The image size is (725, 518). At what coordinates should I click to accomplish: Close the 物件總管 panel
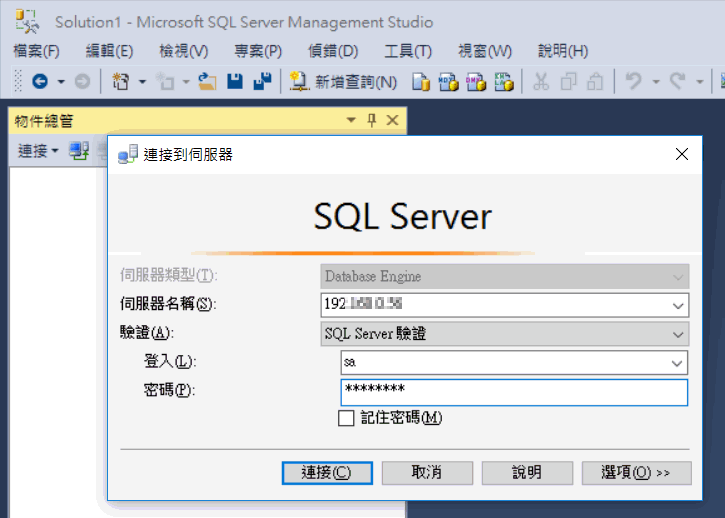[x=393, y=120]
